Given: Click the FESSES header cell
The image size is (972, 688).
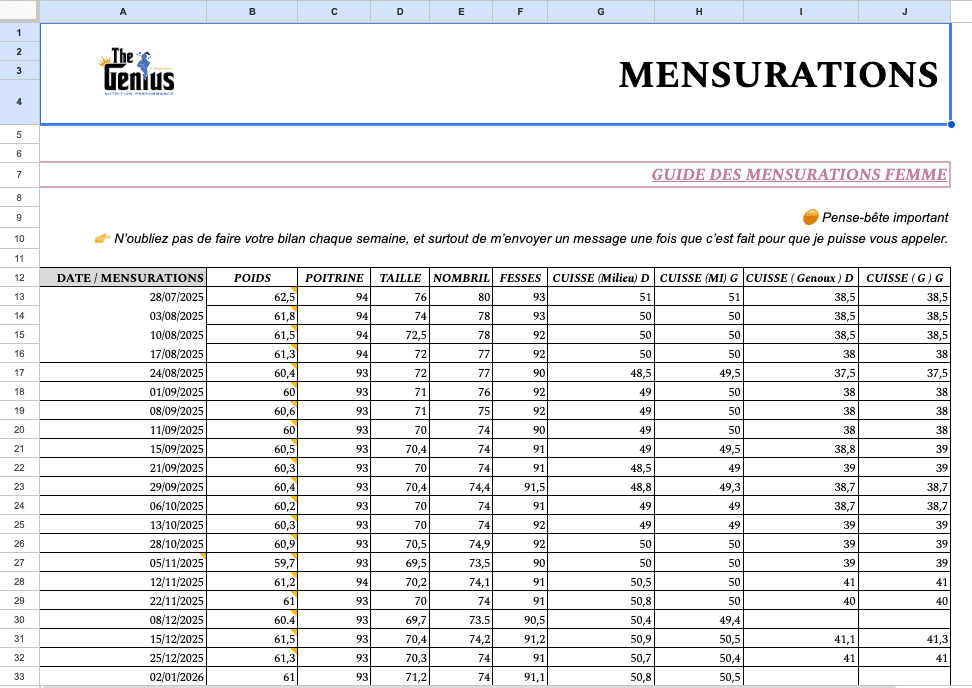Looking at the screenshot, I should point(520,278).
